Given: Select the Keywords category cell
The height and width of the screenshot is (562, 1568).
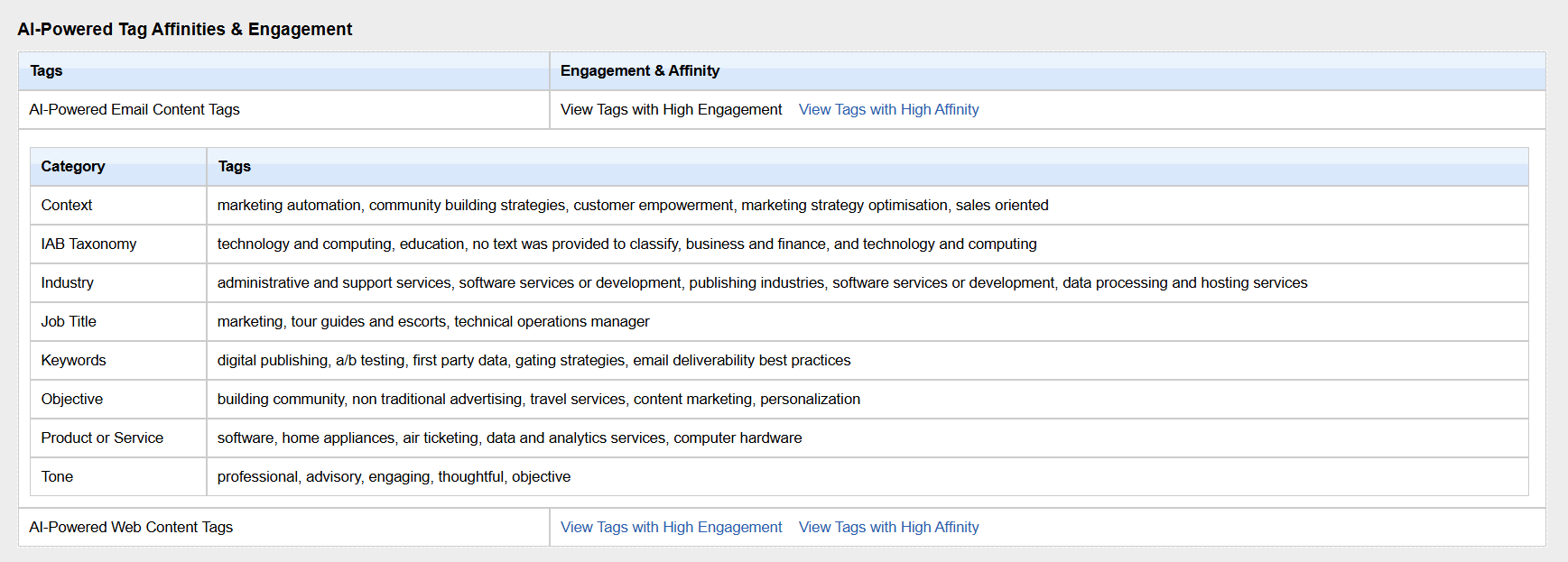Looking at the screenshot, I should (x=73, y=360).
